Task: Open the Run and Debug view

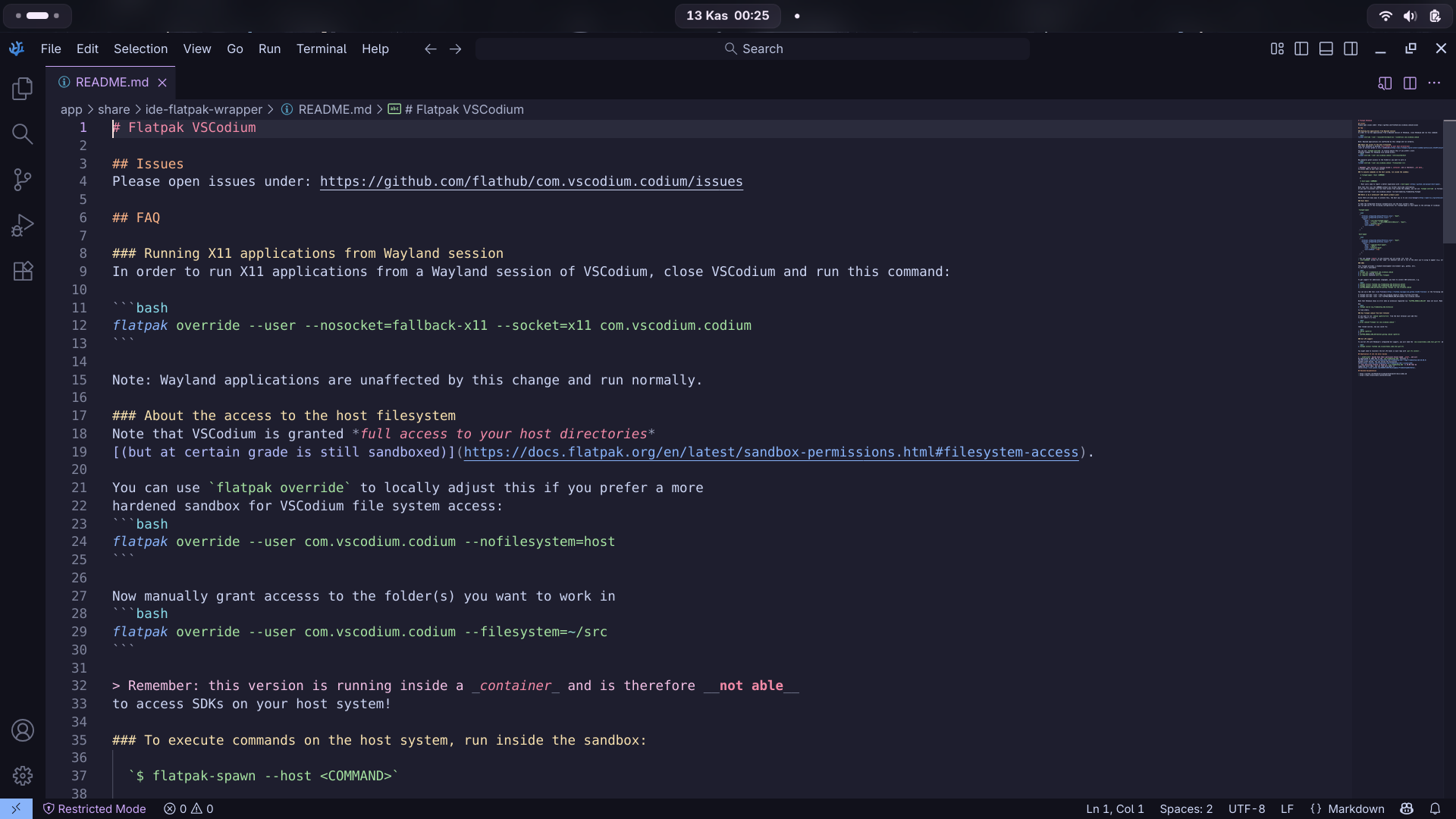Action: coord(23,225)
